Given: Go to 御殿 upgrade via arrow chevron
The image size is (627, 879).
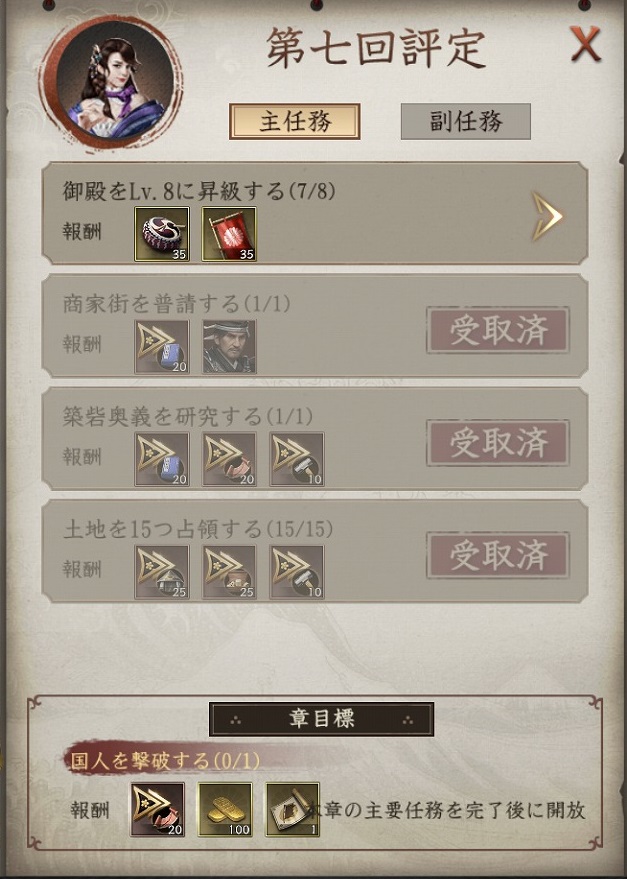Looking at the screenshot, I should [x=547, y=216].
